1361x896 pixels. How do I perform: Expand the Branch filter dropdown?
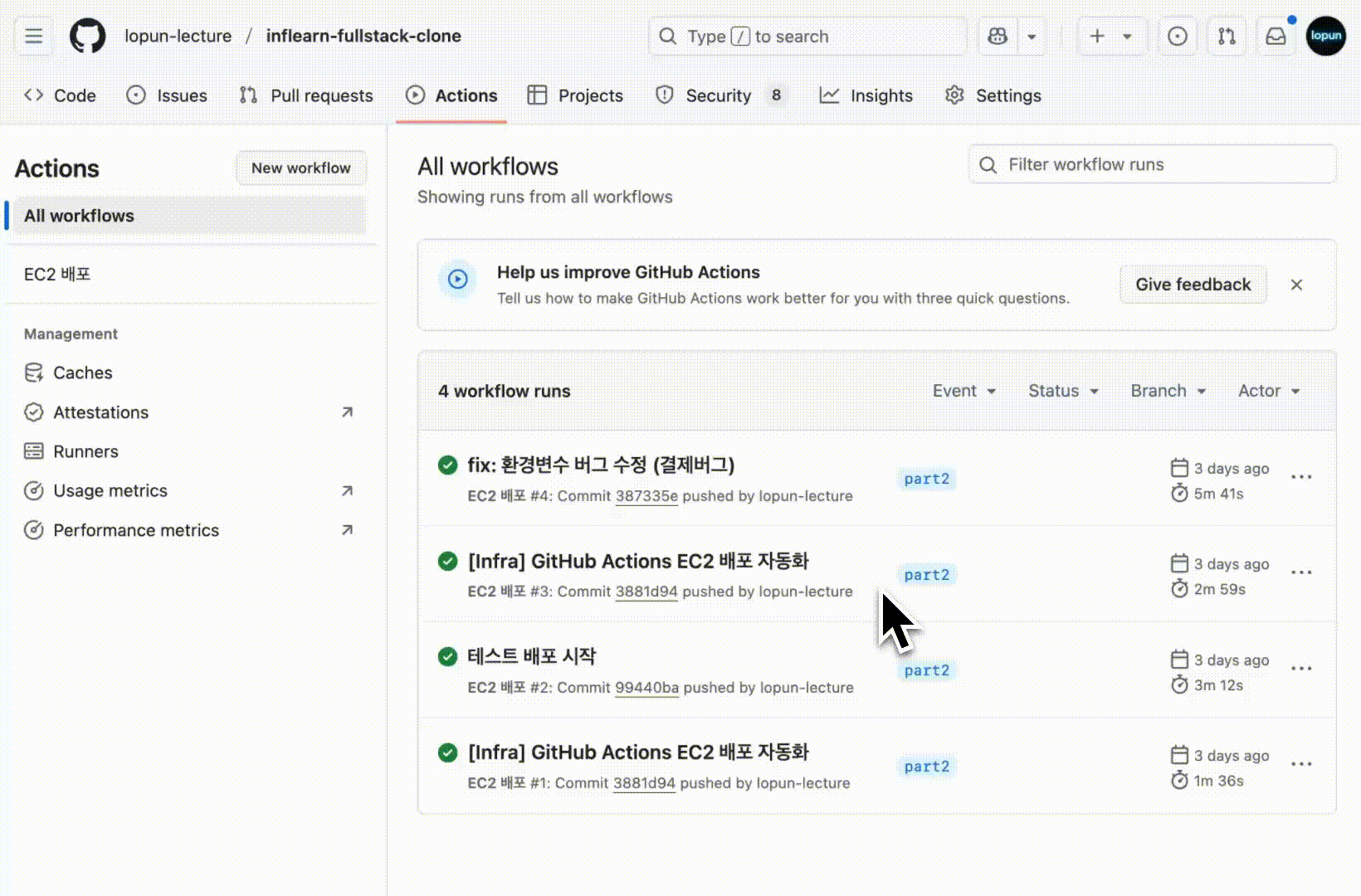(1168, 391)
